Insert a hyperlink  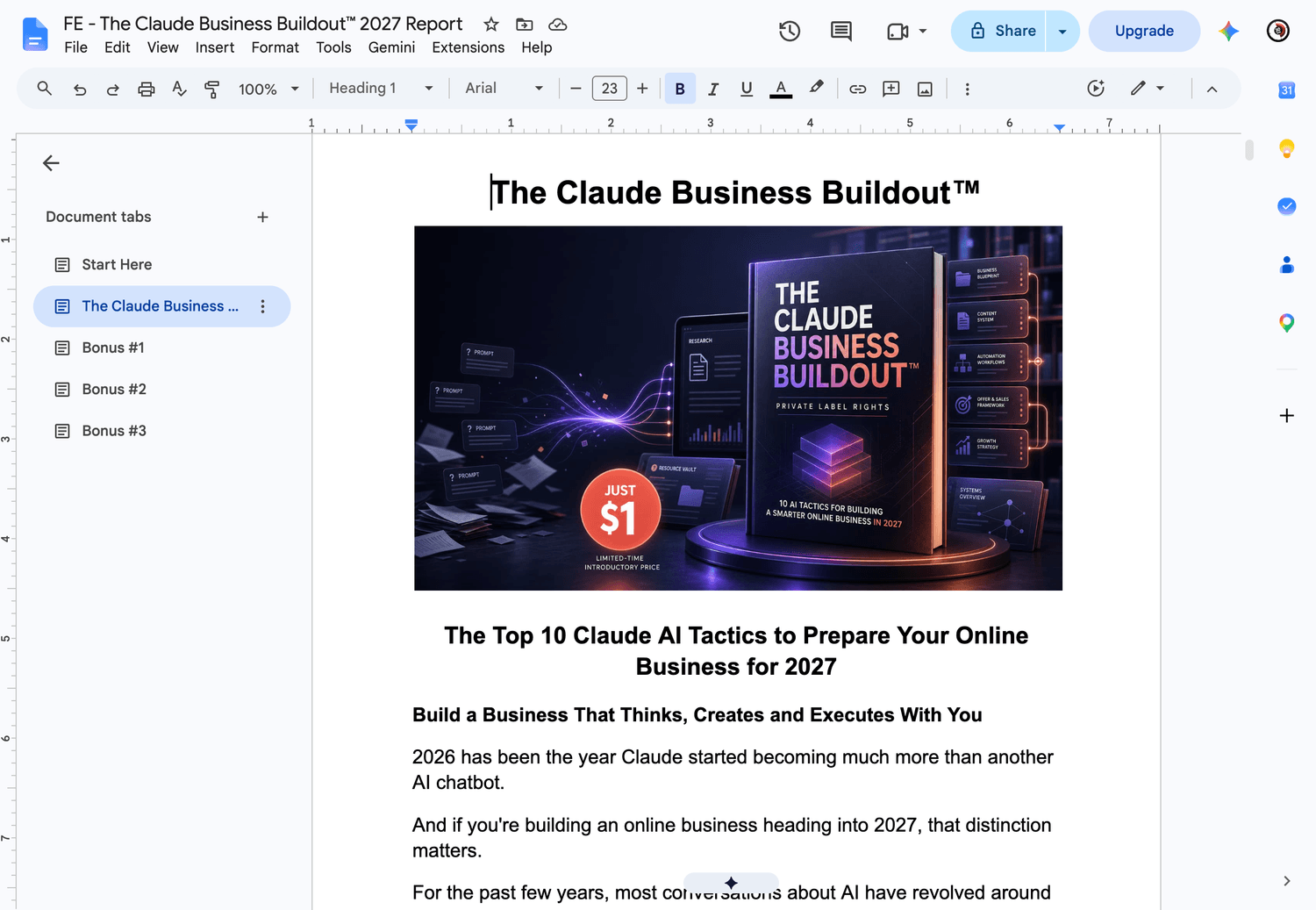point(858,89)
